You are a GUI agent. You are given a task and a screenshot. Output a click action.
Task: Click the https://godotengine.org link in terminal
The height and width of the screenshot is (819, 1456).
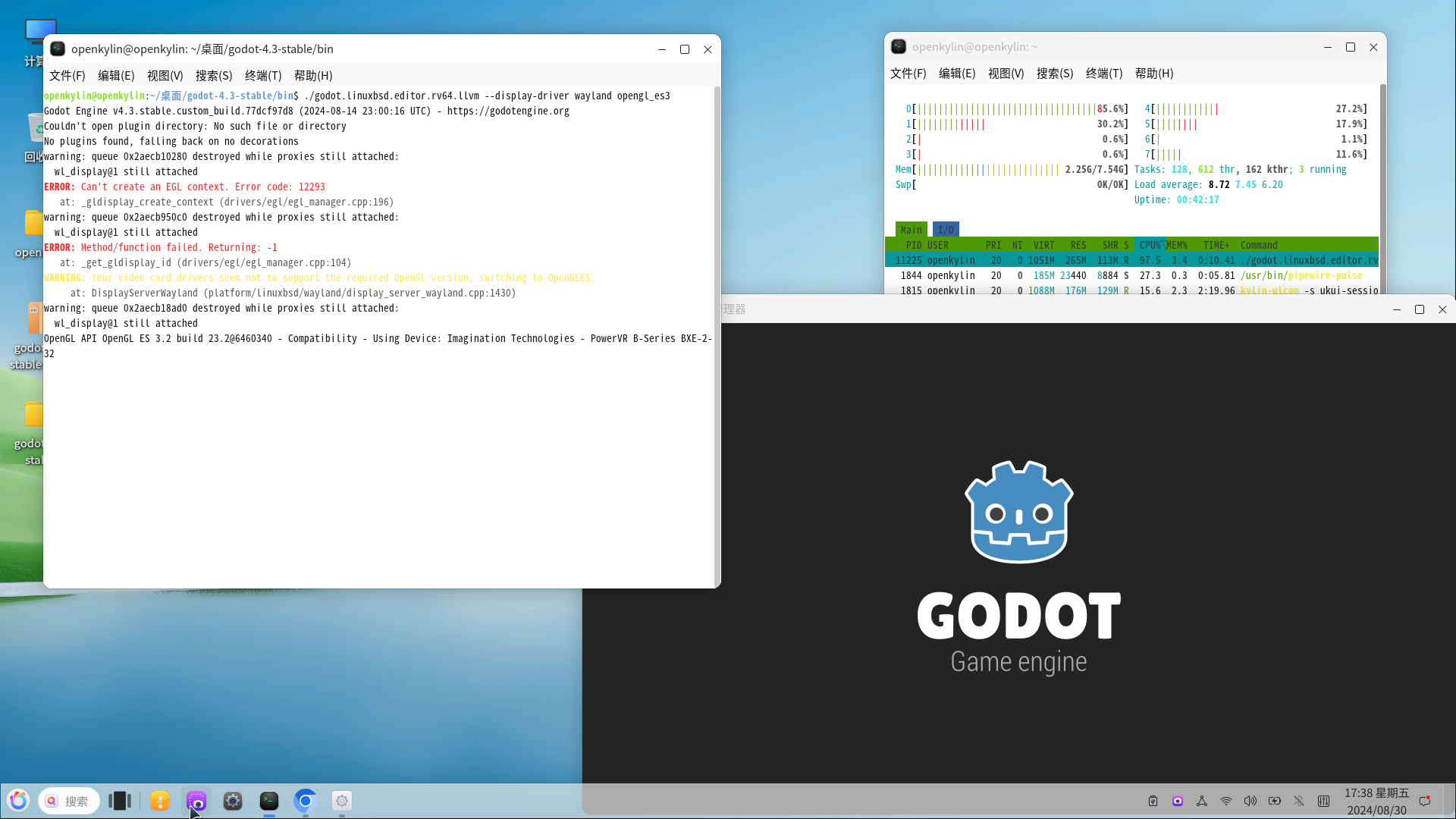click(x=508, y=111)
